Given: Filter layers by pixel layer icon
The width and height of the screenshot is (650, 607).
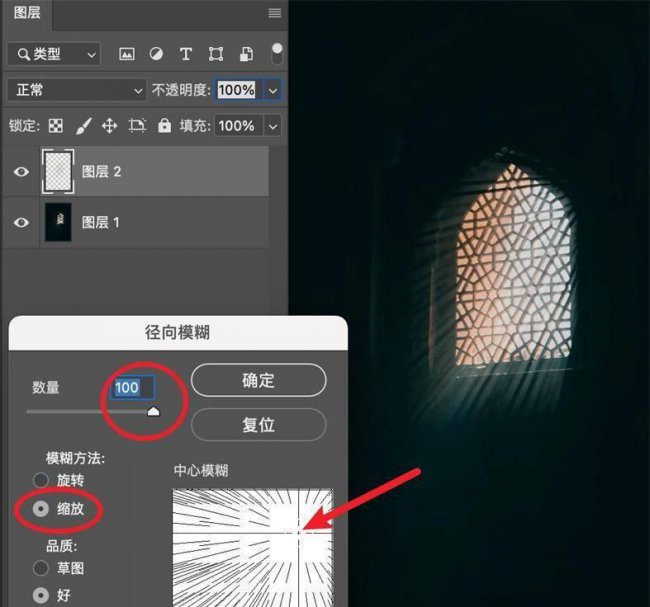Looking at the screenshot, I should [126, 54].
